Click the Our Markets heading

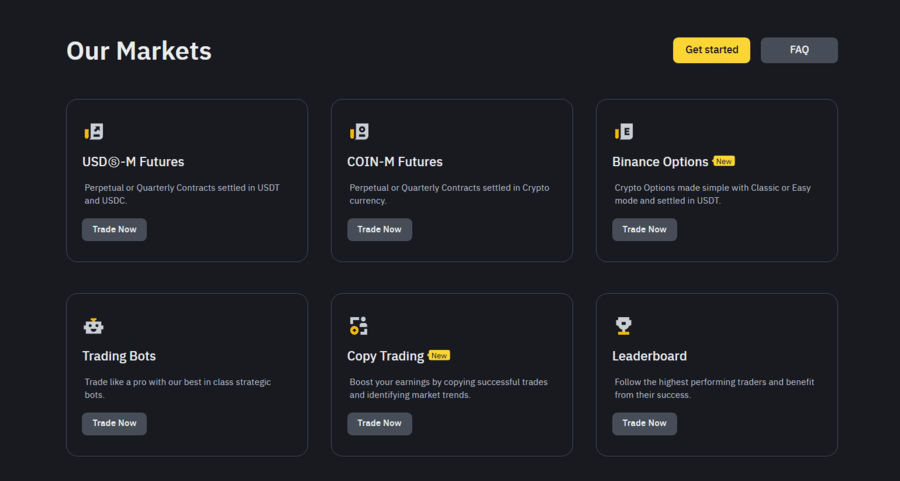point(139,51)
